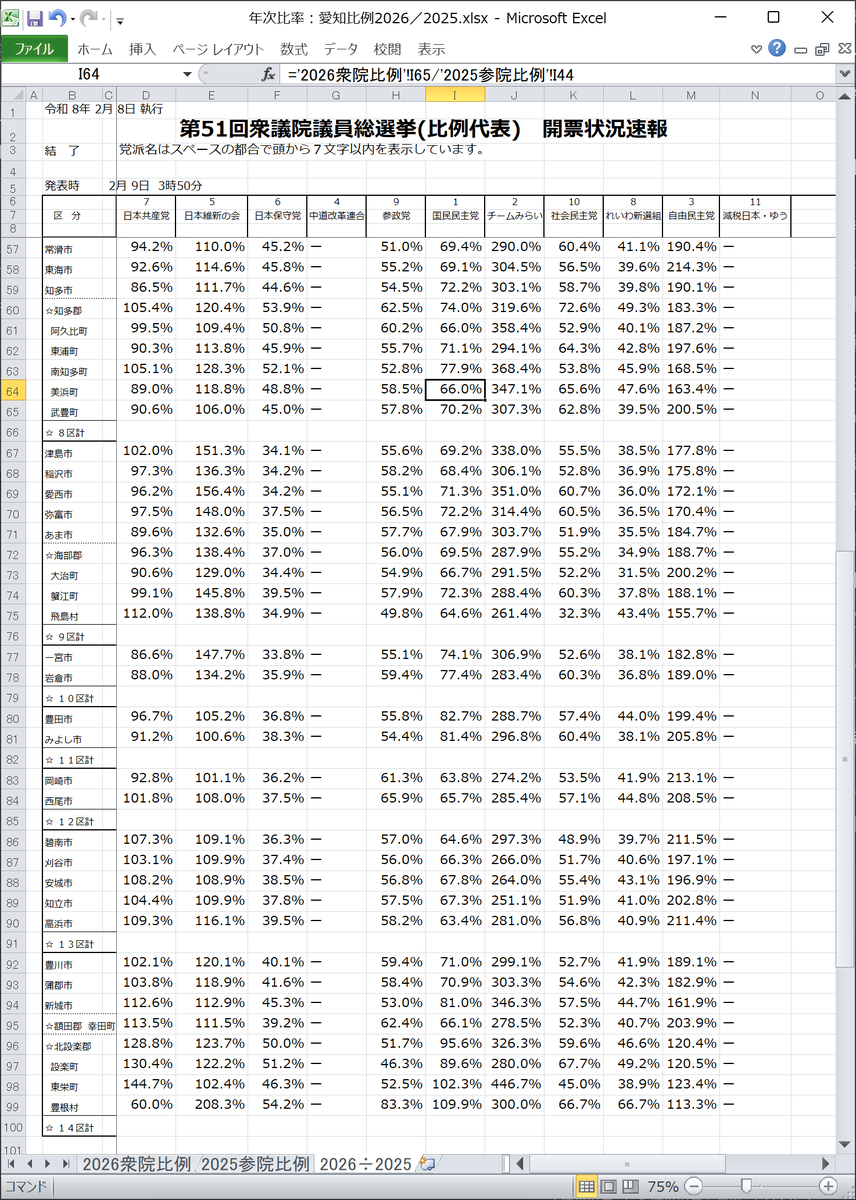Image resolution: width=856 pixels, height=1200 pixels.
Task: Select cell 156.4% in 愛西市 row
Action: [x=211, y=493]
